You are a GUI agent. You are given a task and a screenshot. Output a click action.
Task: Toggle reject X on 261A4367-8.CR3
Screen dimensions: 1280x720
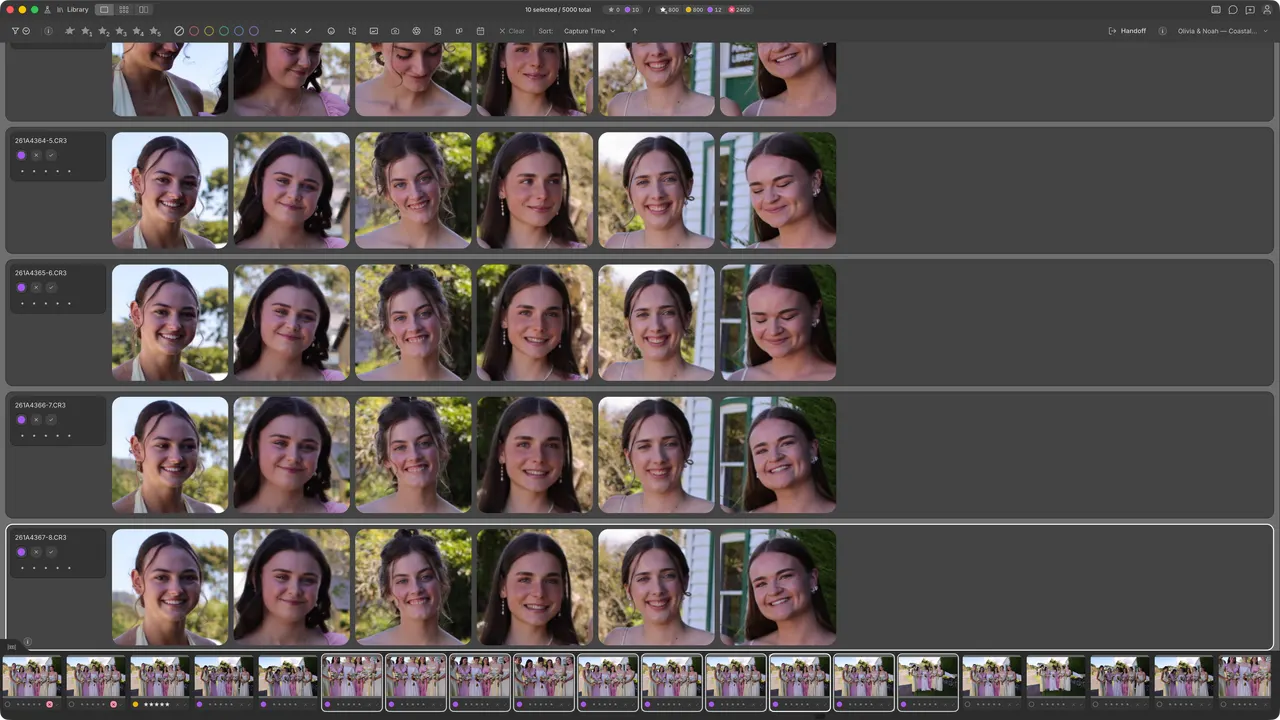pos(36,552)
